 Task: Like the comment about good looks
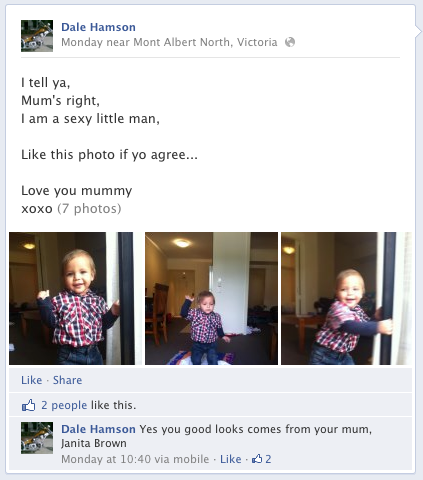(231, 459)
